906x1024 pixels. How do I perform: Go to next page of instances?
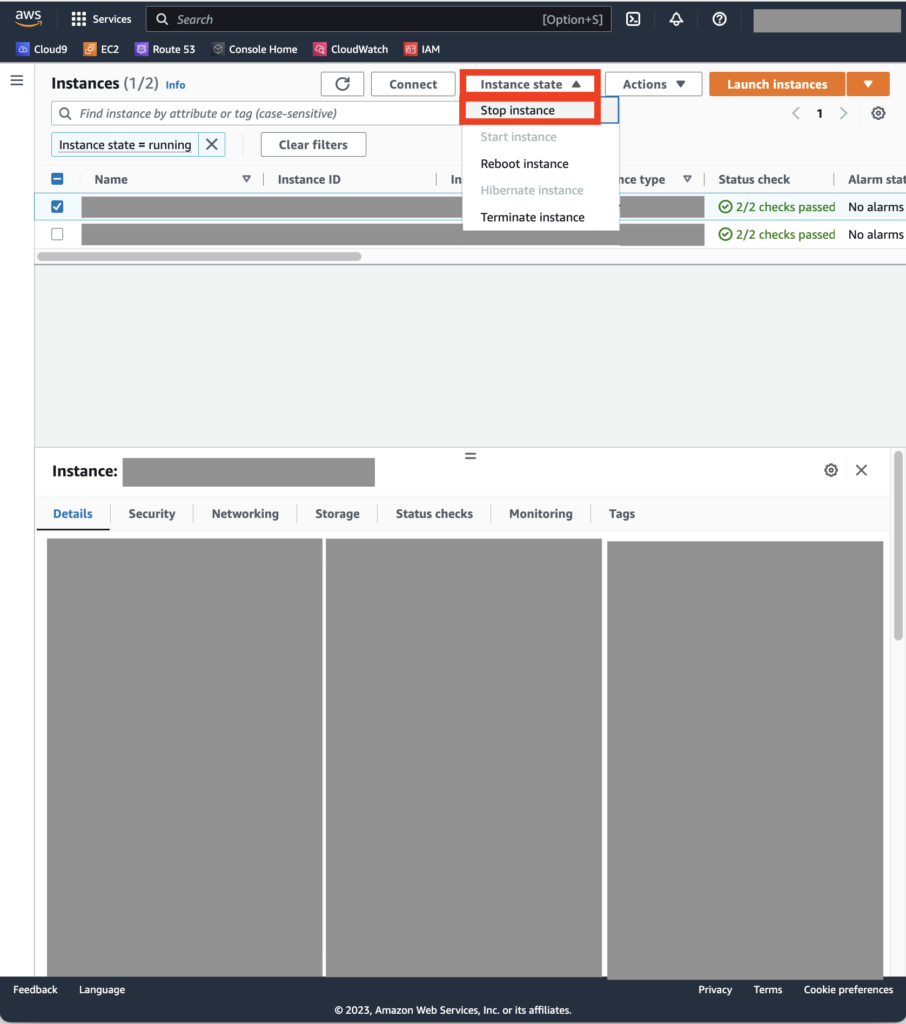(843, 113)
